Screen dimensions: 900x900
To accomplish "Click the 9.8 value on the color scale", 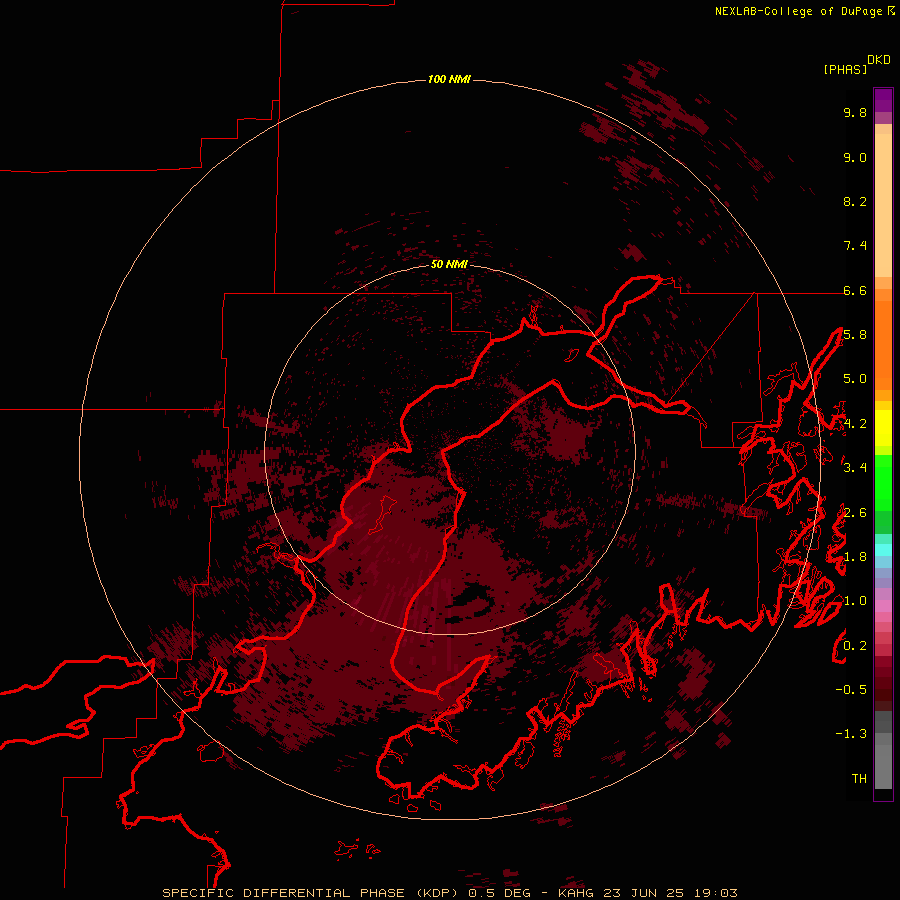I will click(x=855, y=112).
